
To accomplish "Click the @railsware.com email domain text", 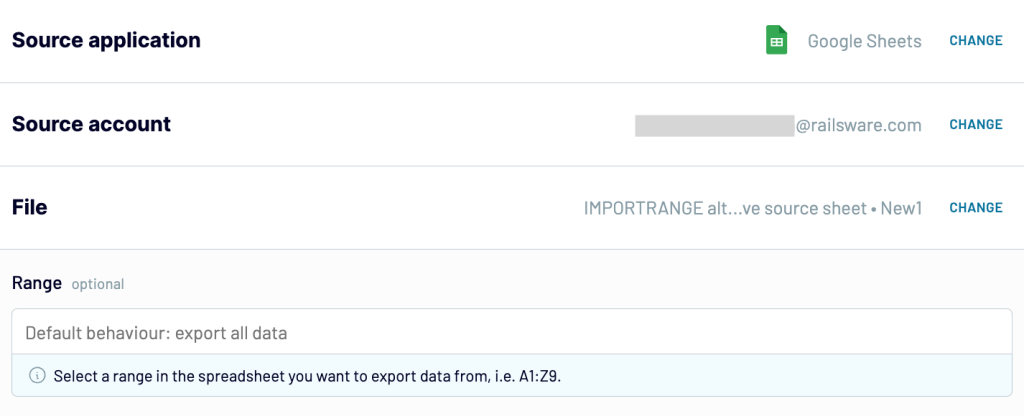I will [858, 125].
